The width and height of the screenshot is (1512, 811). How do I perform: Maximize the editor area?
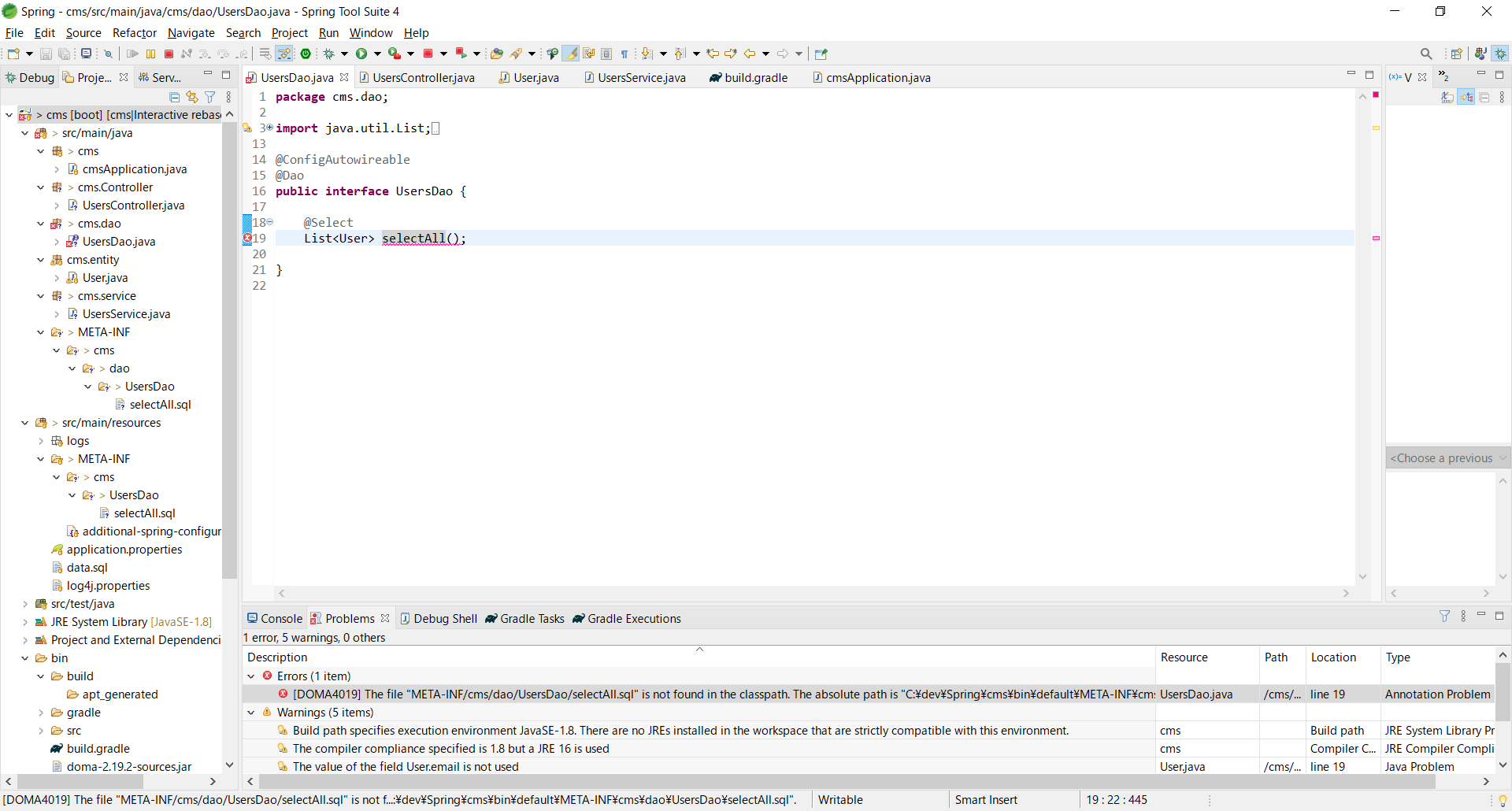(x=1369, y=75)
